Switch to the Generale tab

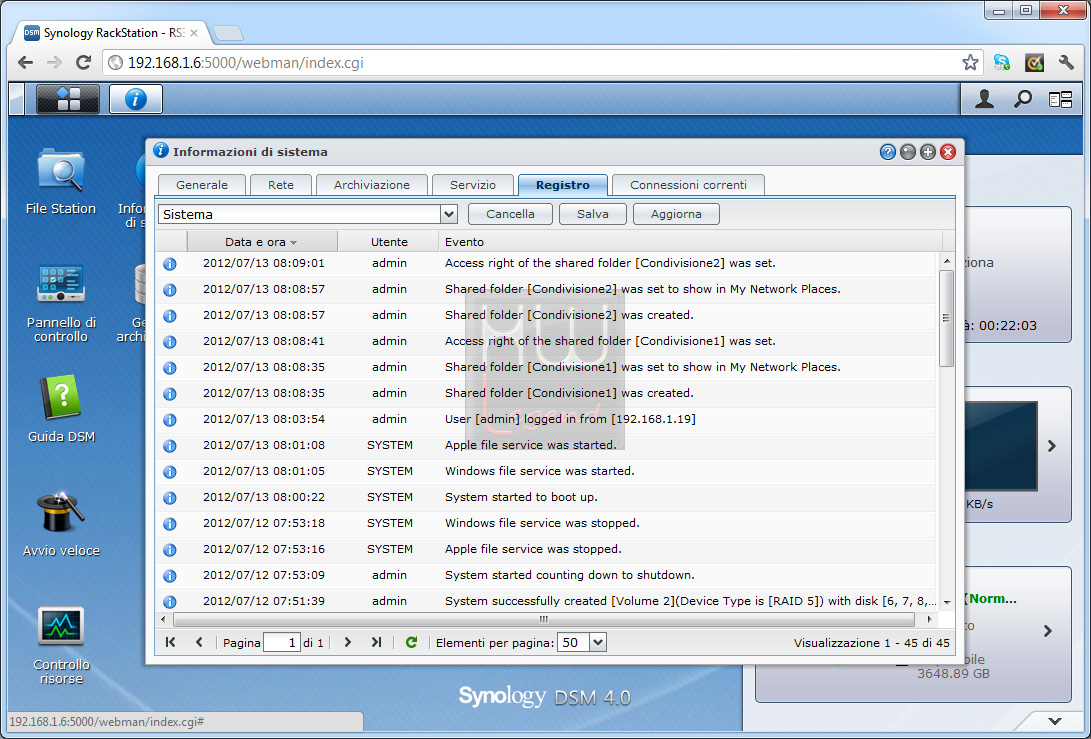click(x=202, y=185)
